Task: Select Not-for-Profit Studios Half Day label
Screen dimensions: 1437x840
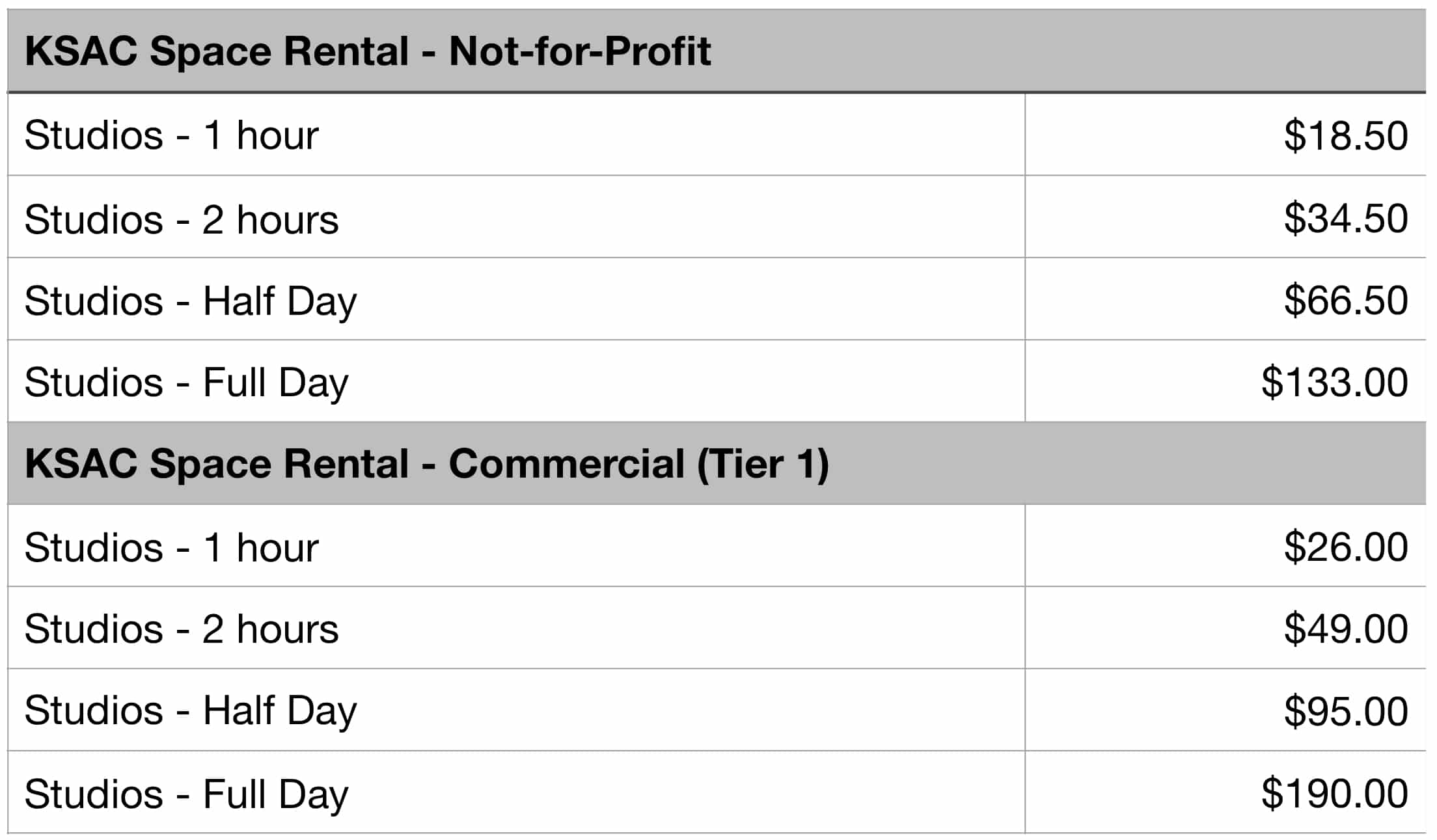Action: pos(191,303)
